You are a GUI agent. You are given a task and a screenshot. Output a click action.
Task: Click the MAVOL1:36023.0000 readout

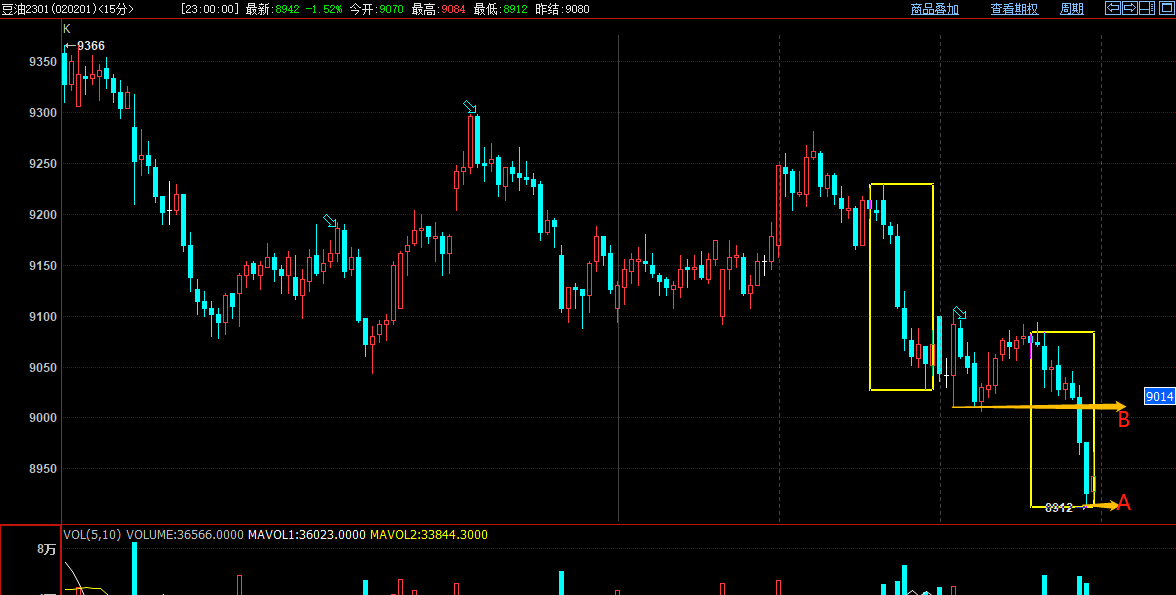[305, 535]
